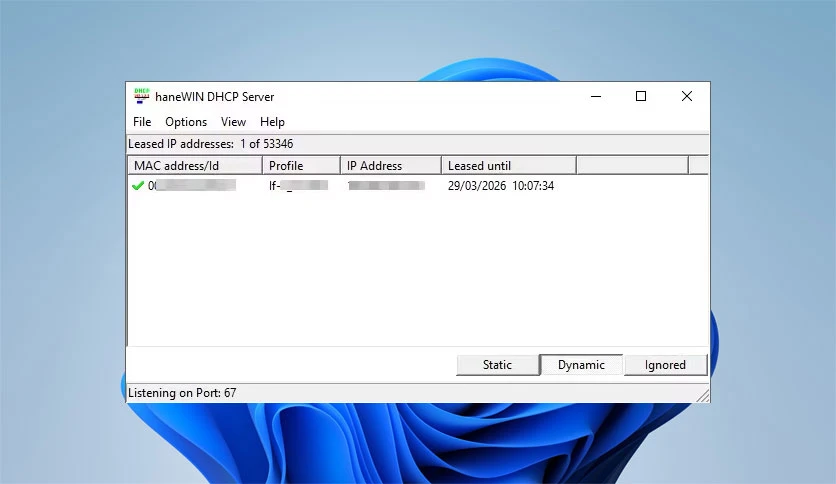Click the window resize grip corner
The image size is (836, 484).
(x=703, y=396)
